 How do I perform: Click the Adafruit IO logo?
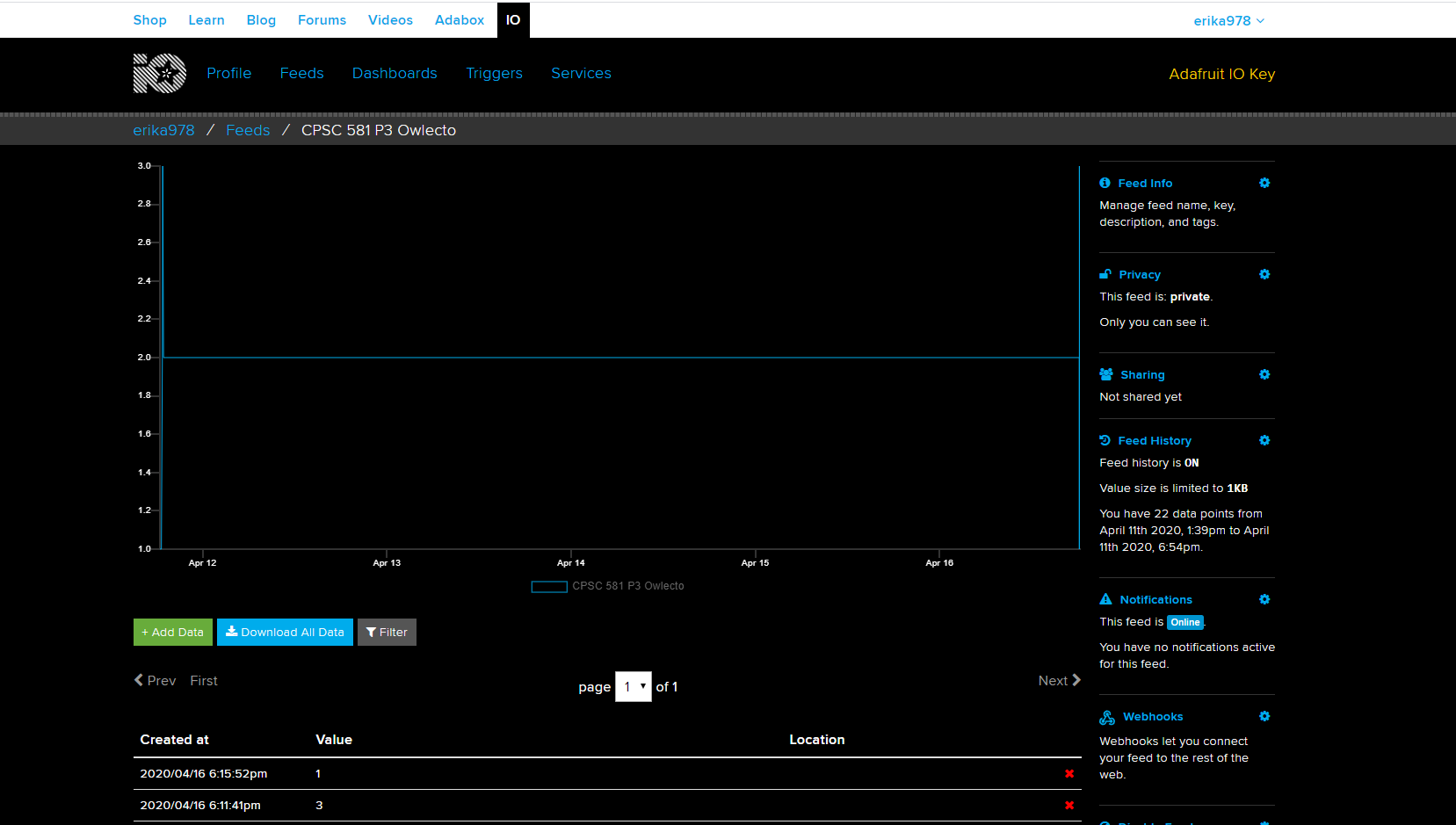[x=160, y=74]
